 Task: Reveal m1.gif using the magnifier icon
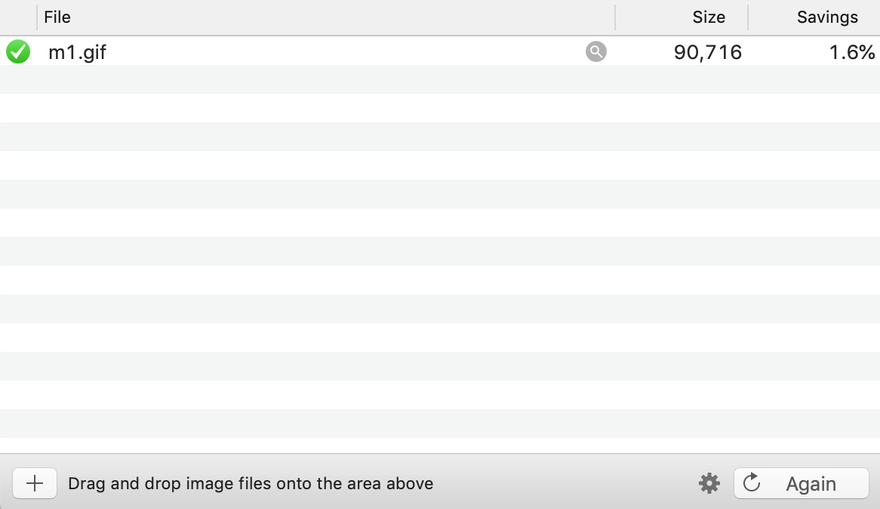[x=596, y=52]
